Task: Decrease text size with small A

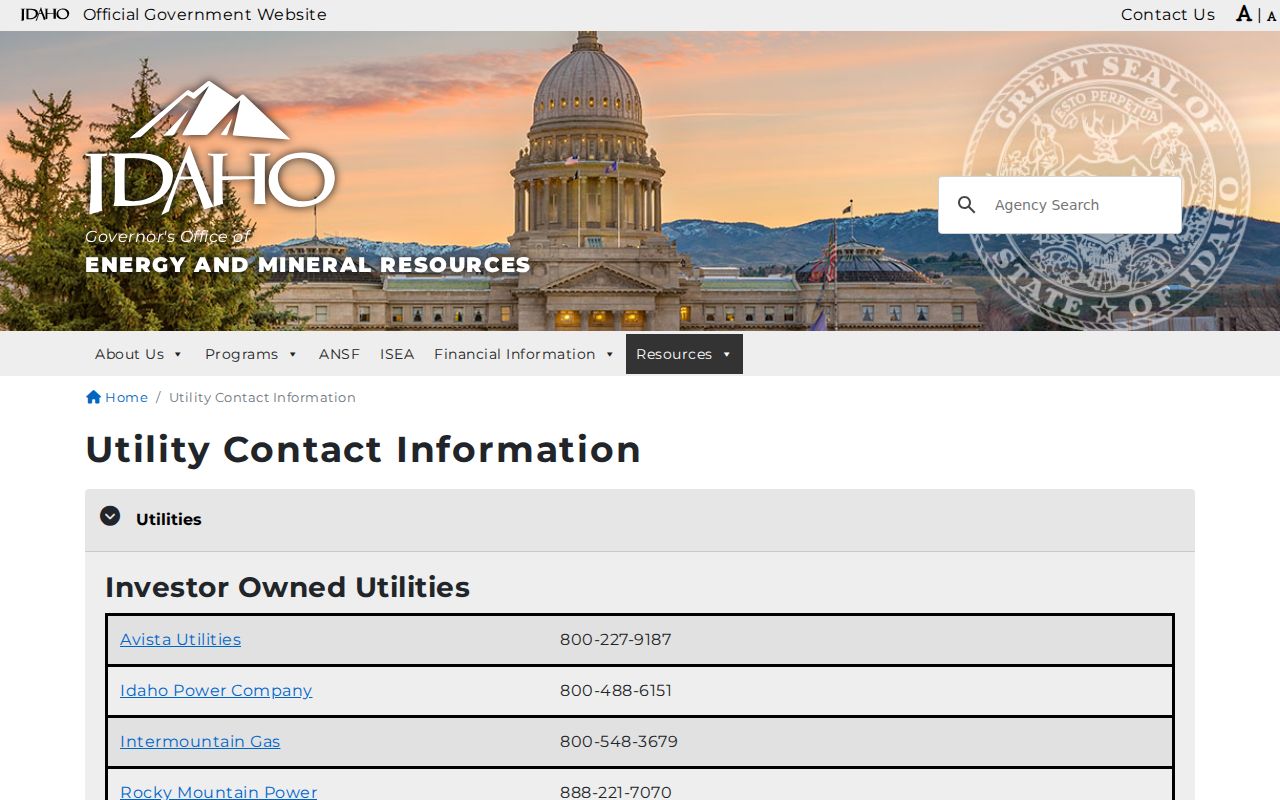Action: pos(1271,16)
